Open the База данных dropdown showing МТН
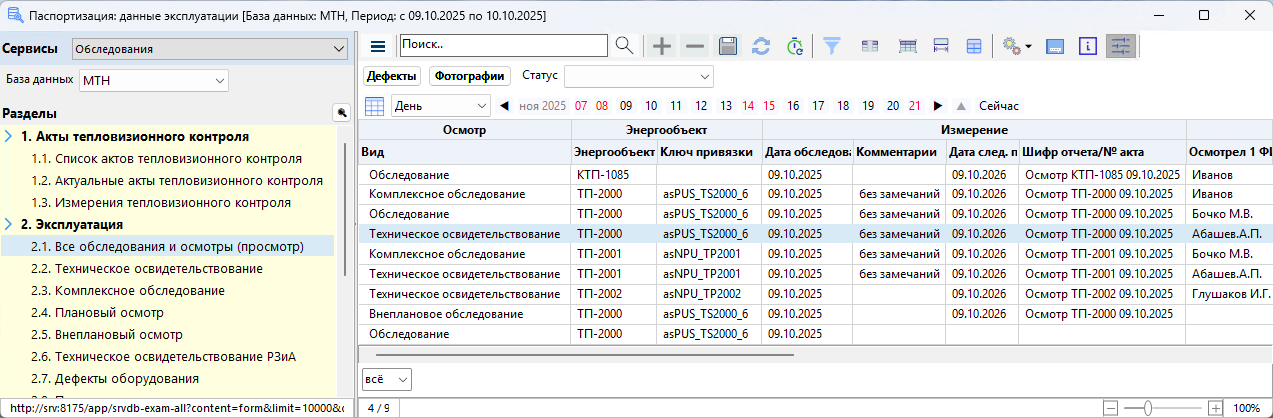The height and width of the screenshot is (418, 1273). click(154, 80)
